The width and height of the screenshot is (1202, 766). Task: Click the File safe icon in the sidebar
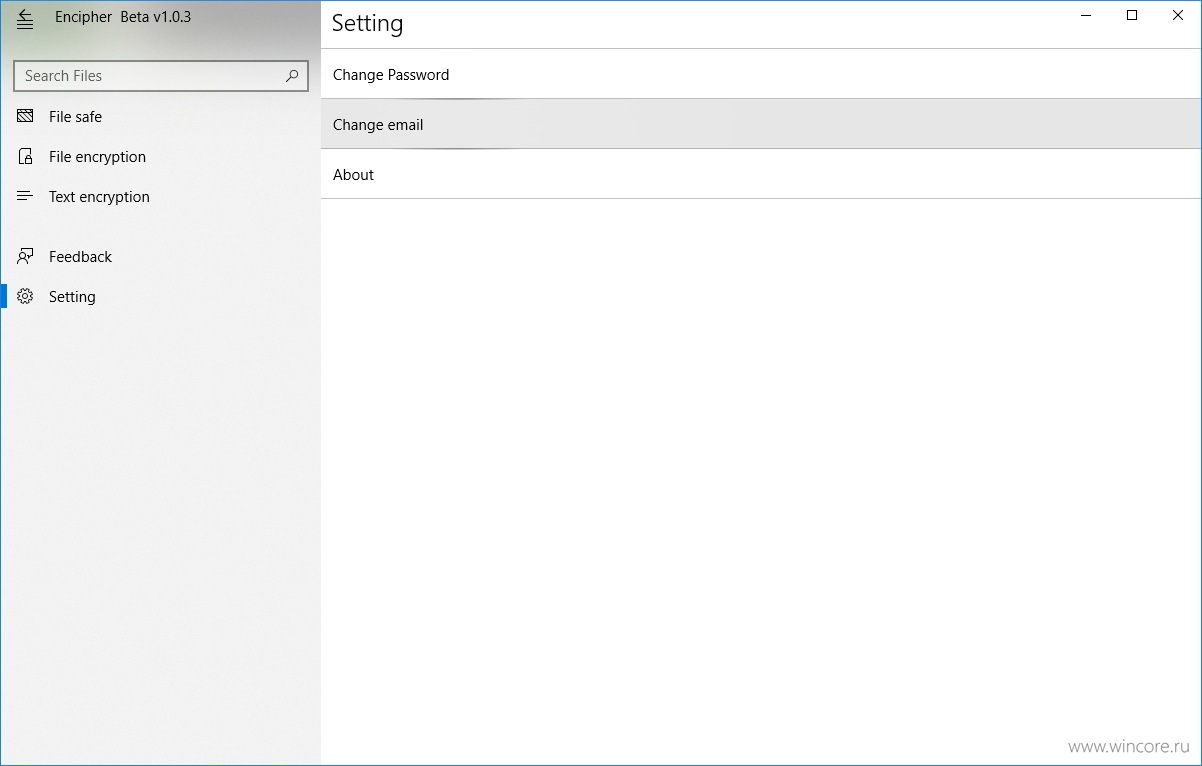(x=25, y=116)
